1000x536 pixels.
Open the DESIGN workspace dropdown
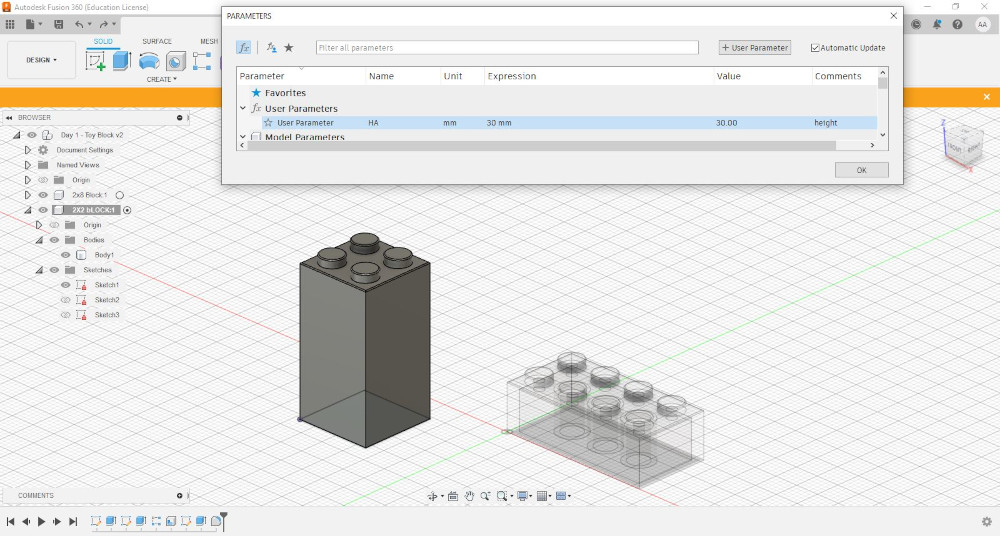[41, 60]
